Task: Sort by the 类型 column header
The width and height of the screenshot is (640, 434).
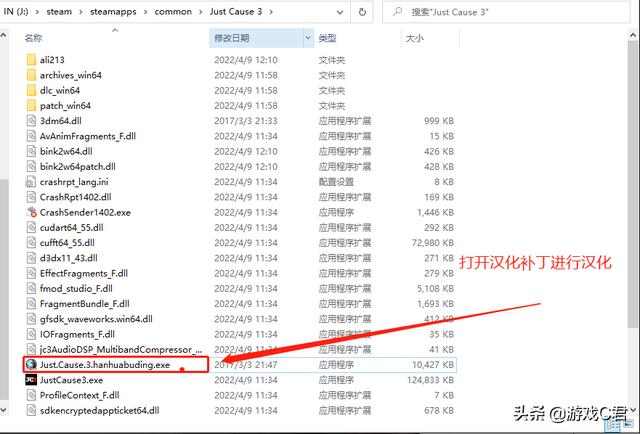Action: point(328,38)
